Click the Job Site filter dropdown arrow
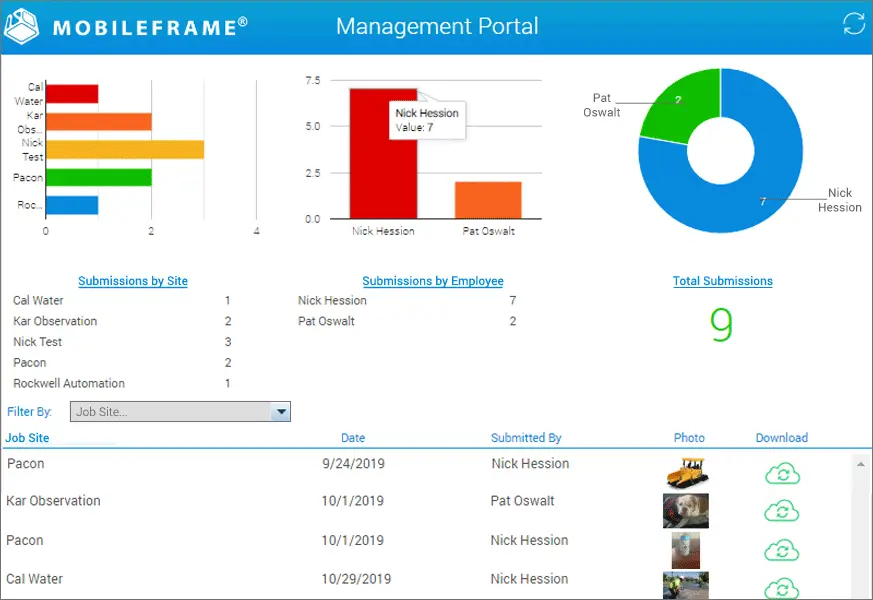Viewport: 873px width, 600px height. 281,412
